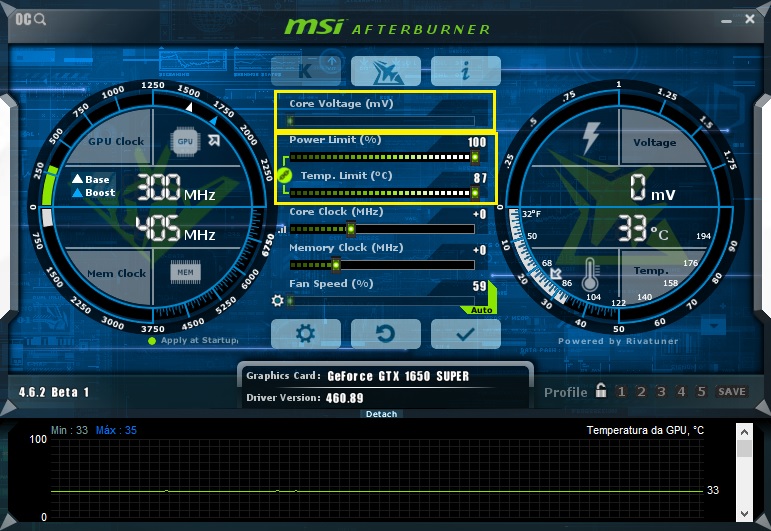
Task: Toggle the profile lock icon
Action: coord(600,390)
